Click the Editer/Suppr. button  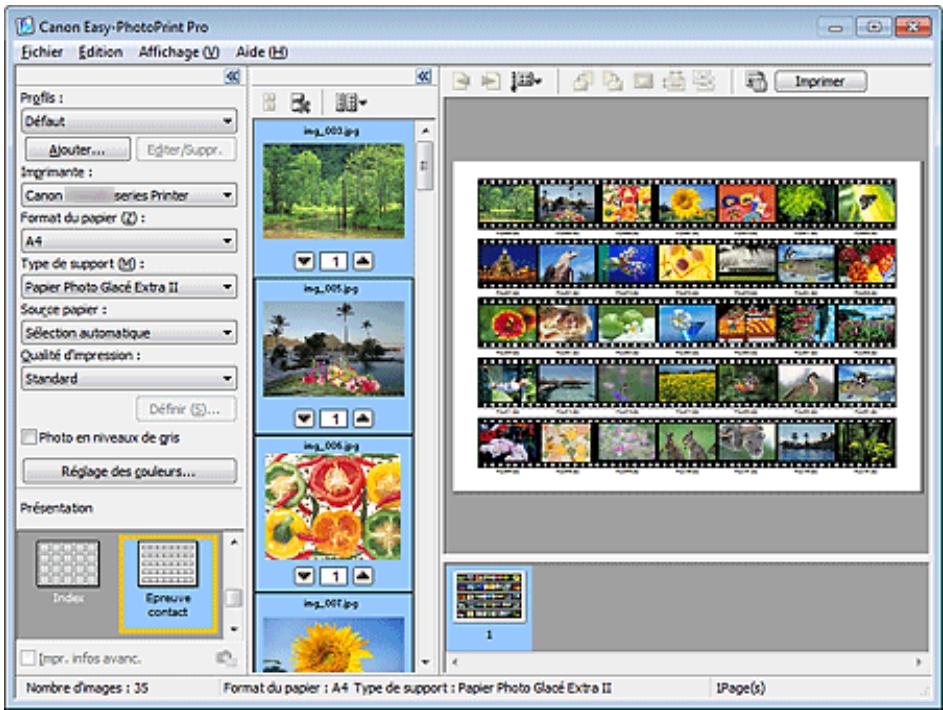coord(185,150)
